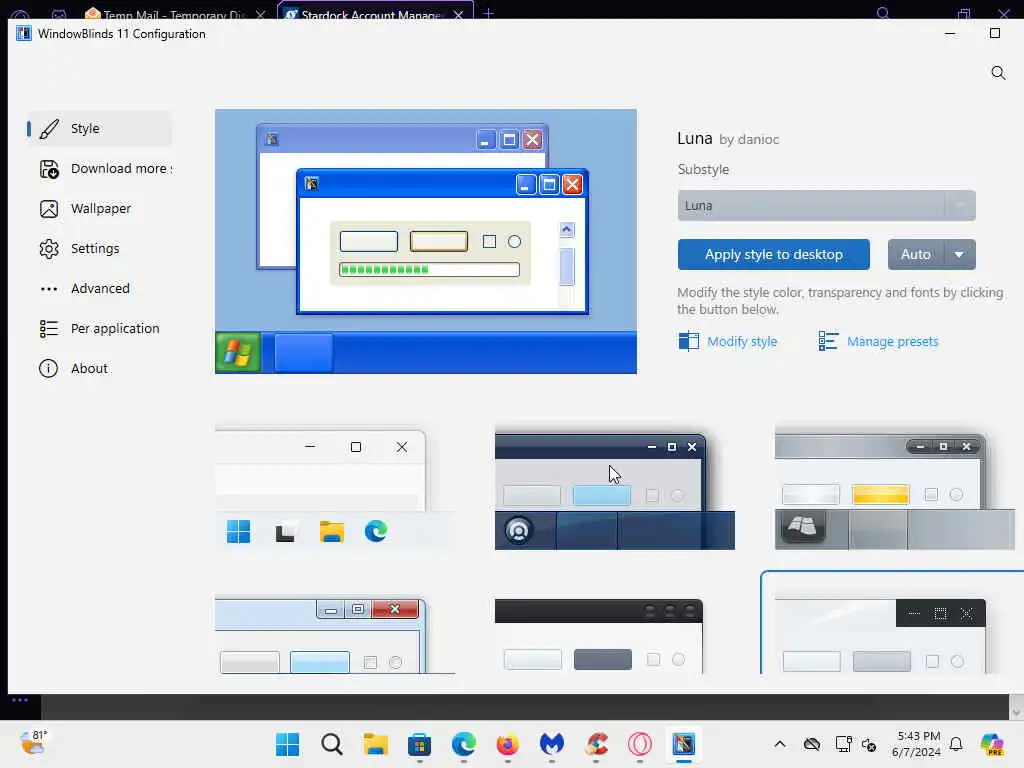Viewport: 1024px width, 768px height.
Task: Click the Settings gear icon
Action: click(x=49, y=249)
